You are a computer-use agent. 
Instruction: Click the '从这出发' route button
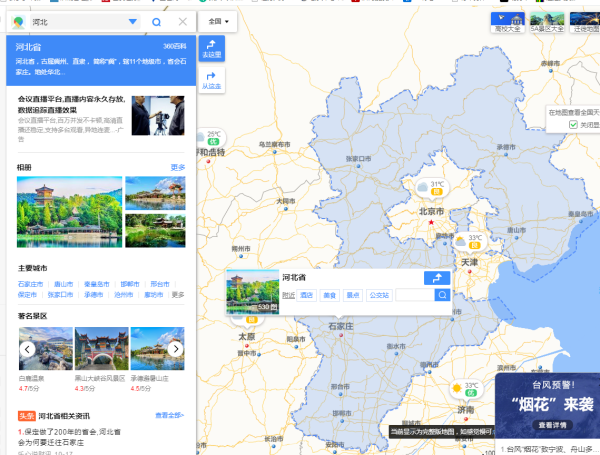pos(211,80)
